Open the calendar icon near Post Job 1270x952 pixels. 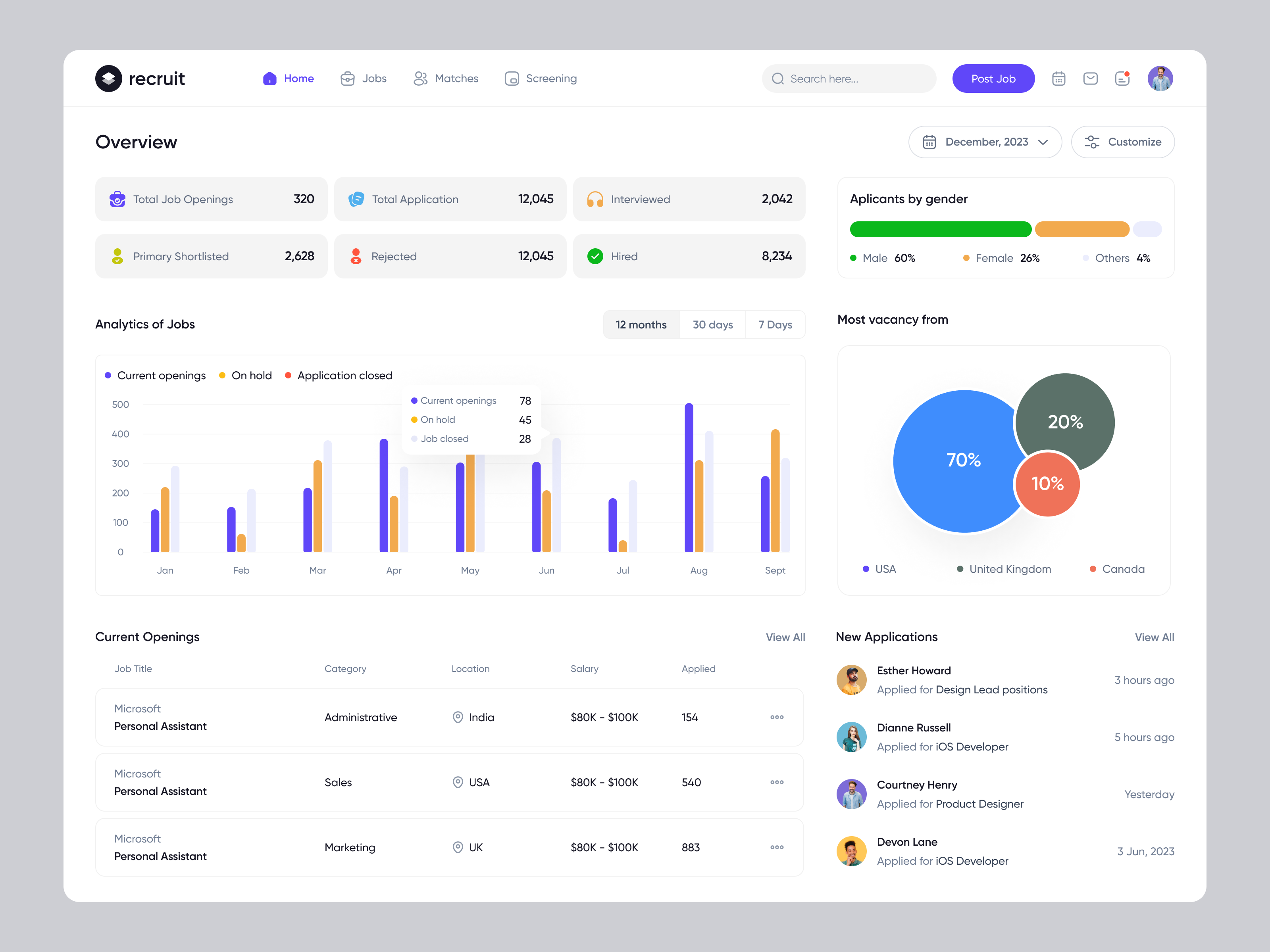(1059, 79)
